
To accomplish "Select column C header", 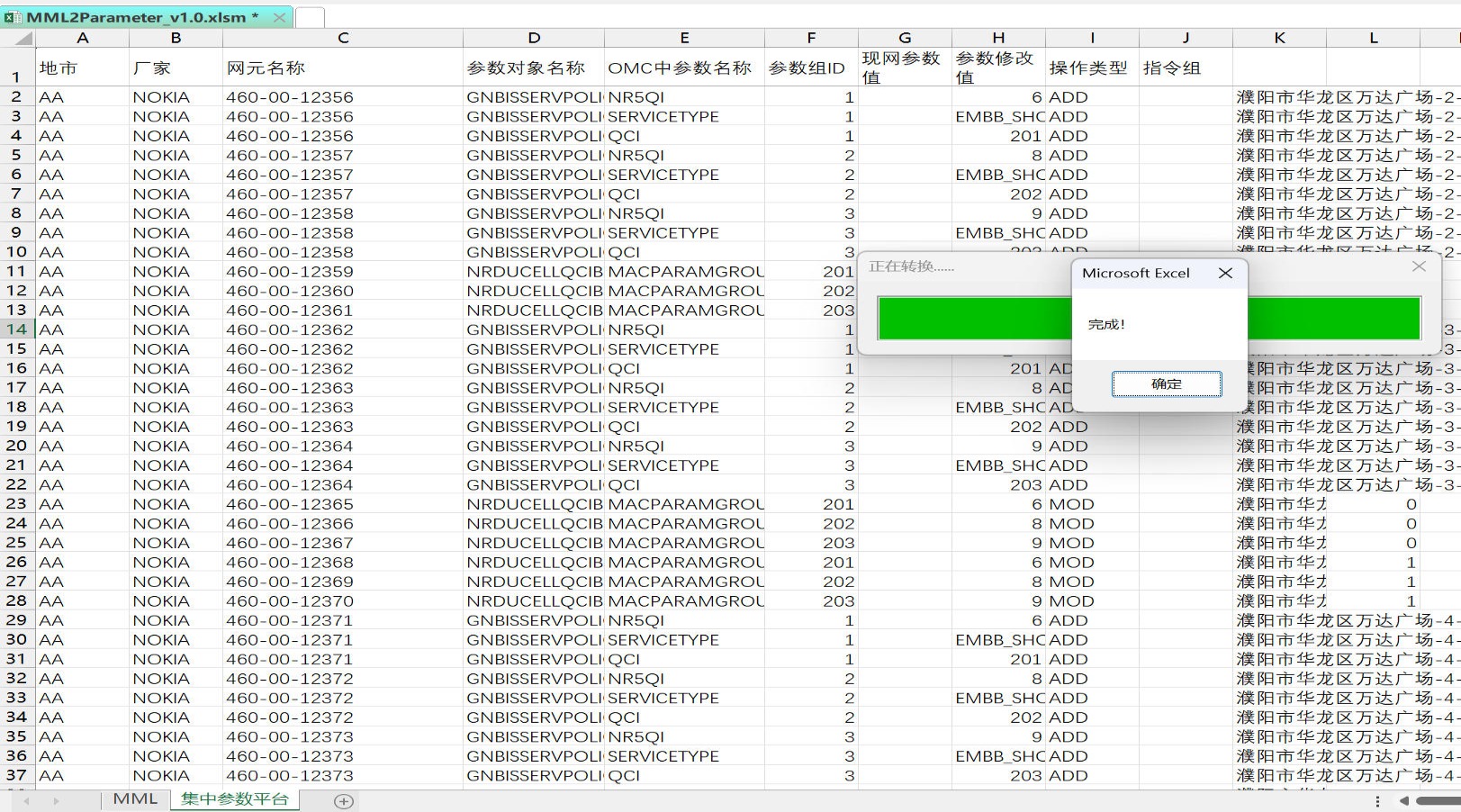I will [342, 38].
